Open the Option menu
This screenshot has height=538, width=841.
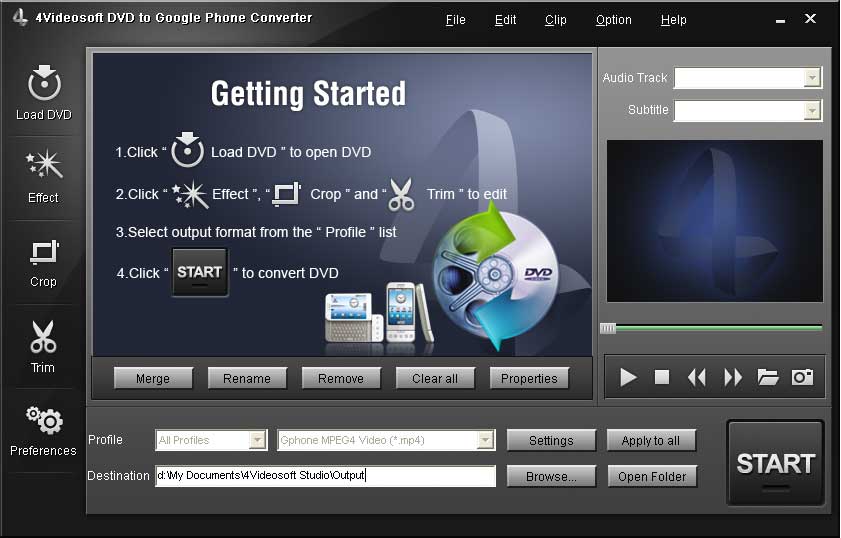(x=614, y=20)
